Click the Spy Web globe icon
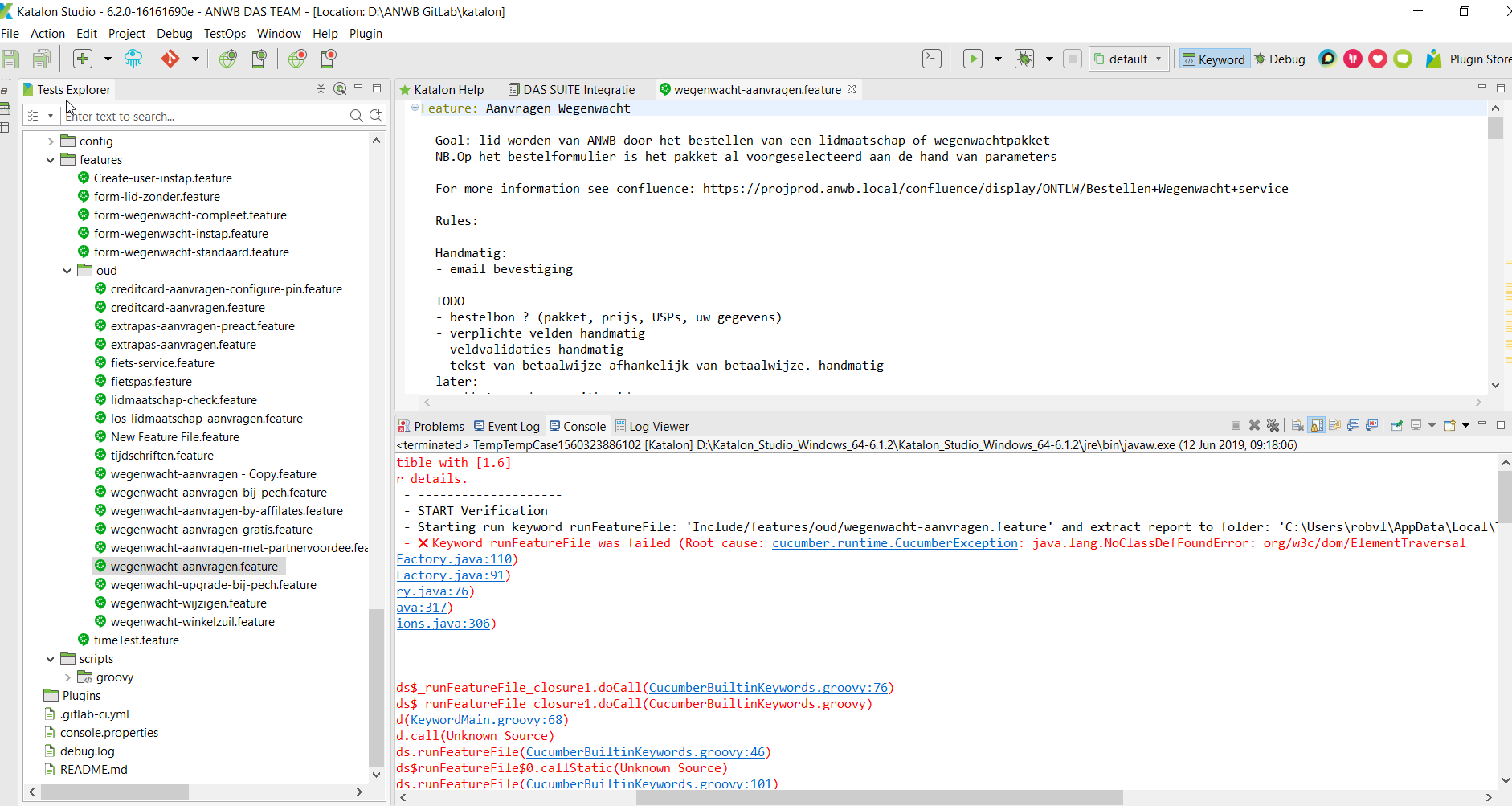The width and height of the screenshot is (1512, 806). tap(228, 59)
